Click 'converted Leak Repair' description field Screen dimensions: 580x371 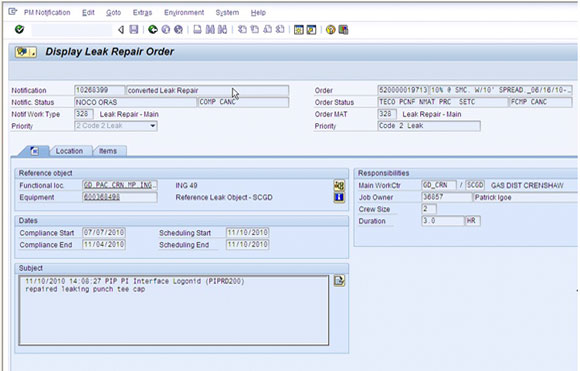click(207, 90)
